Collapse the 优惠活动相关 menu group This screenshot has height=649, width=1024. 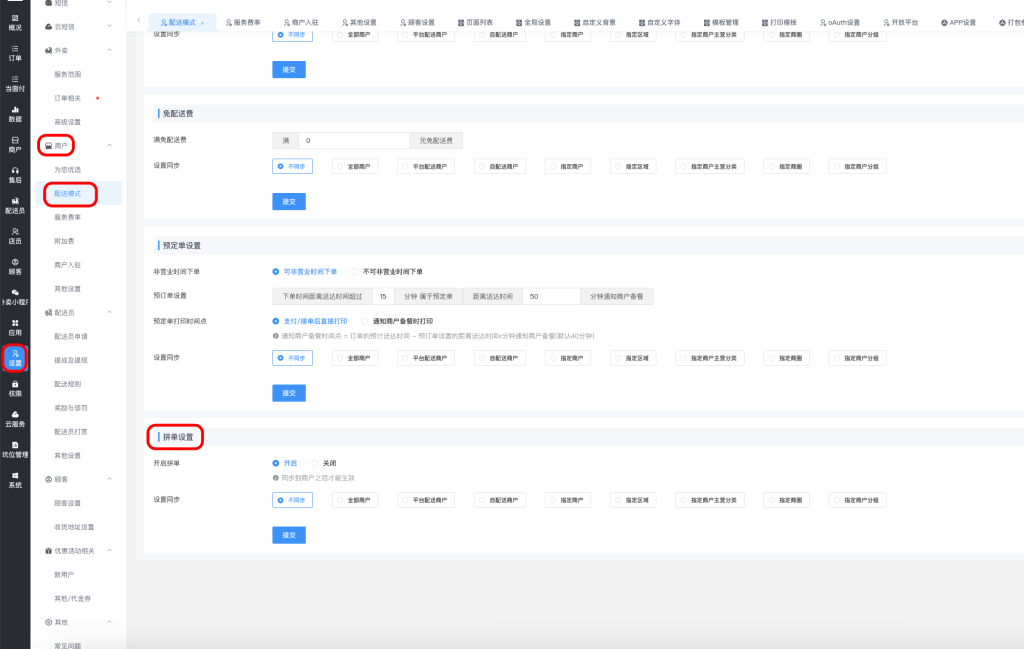109,551
